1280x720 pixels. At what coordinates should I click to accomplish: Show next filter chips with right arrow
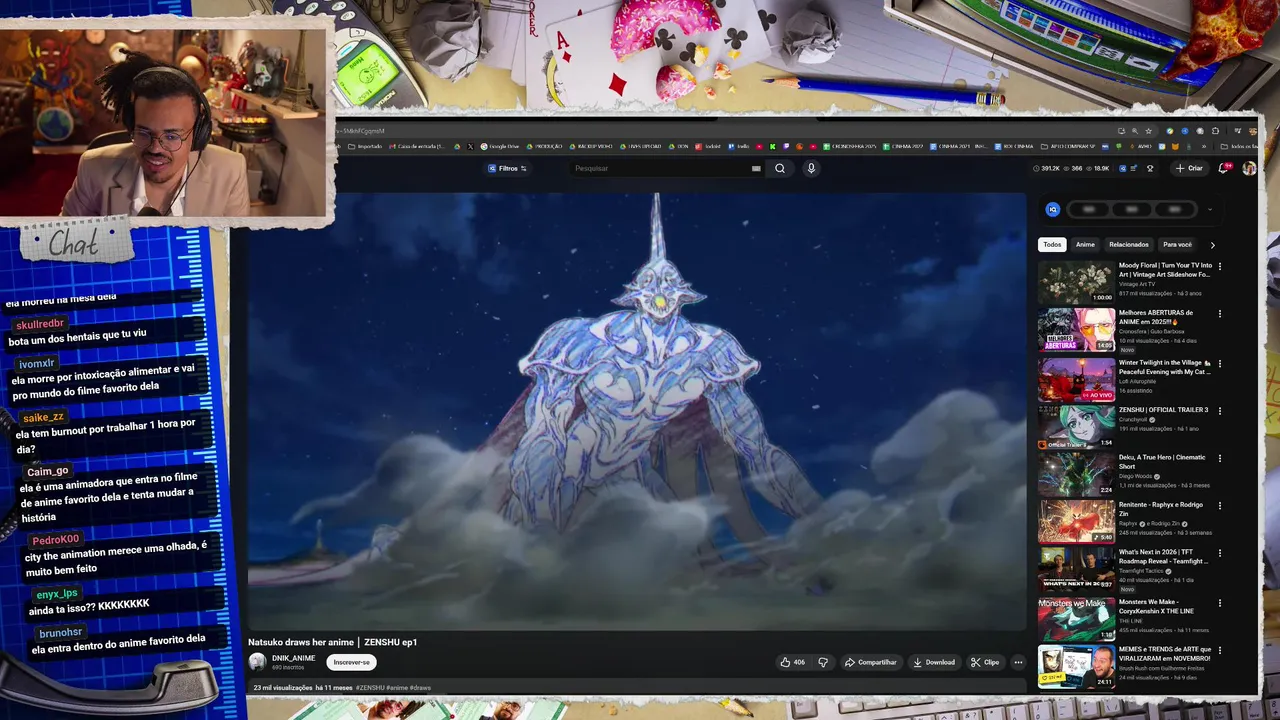(x=1213, y=244)
